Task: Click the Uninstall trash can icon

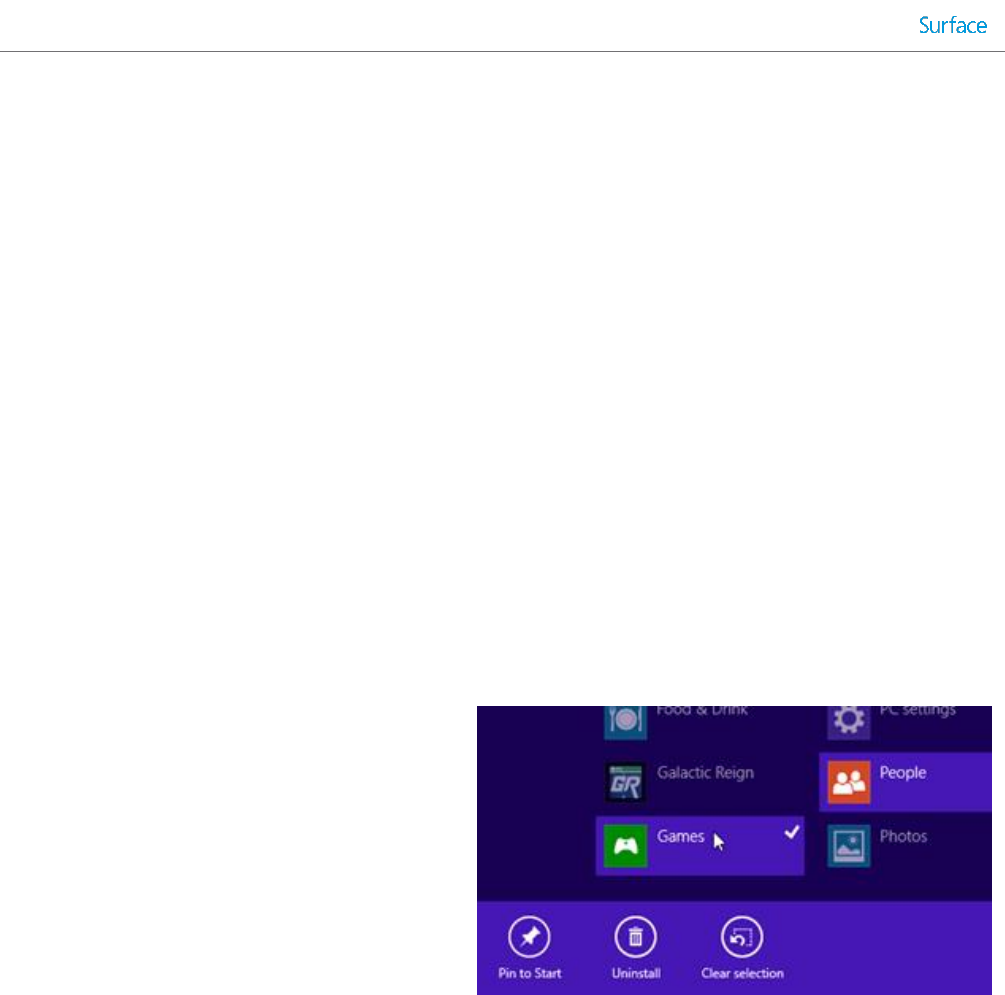Action: pyautogui.click(x=635, y=938)
